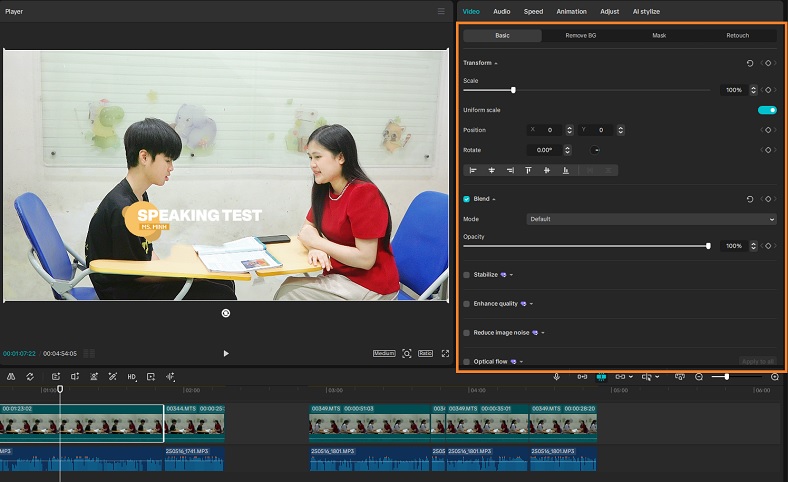Uncheck the Blend checkbox
Screen dimensions: 788x482
coord(466,199)
